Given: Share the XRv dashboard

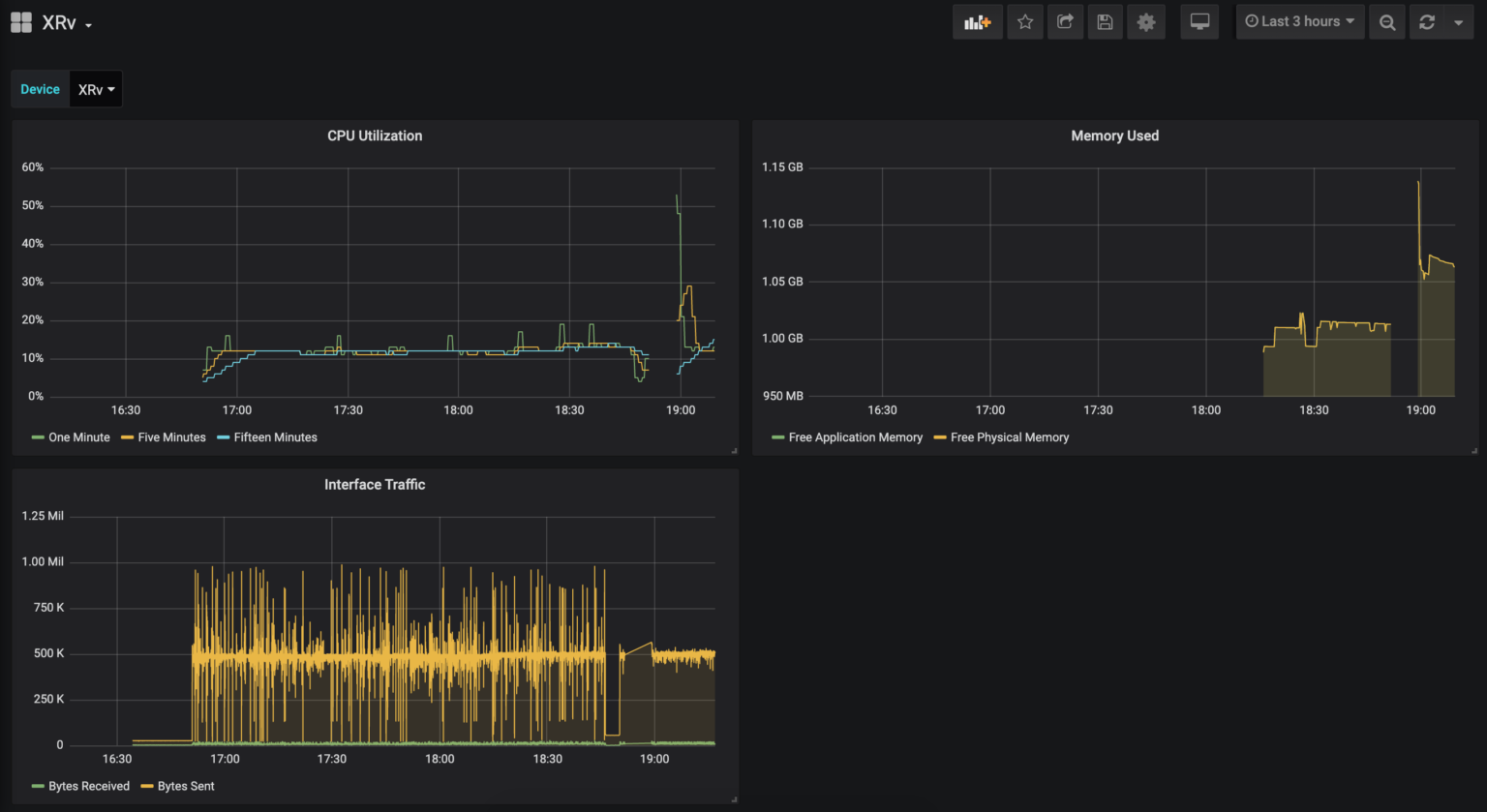Looking at the screenshot, I should click(1065, 21).
